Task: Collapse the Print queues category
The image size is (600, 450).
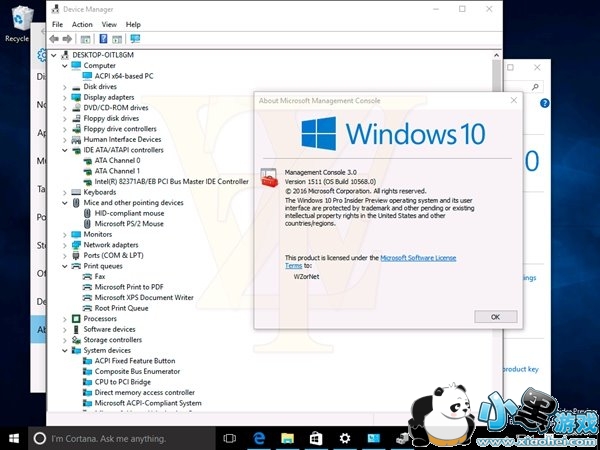Action: (x=65, y=267)
